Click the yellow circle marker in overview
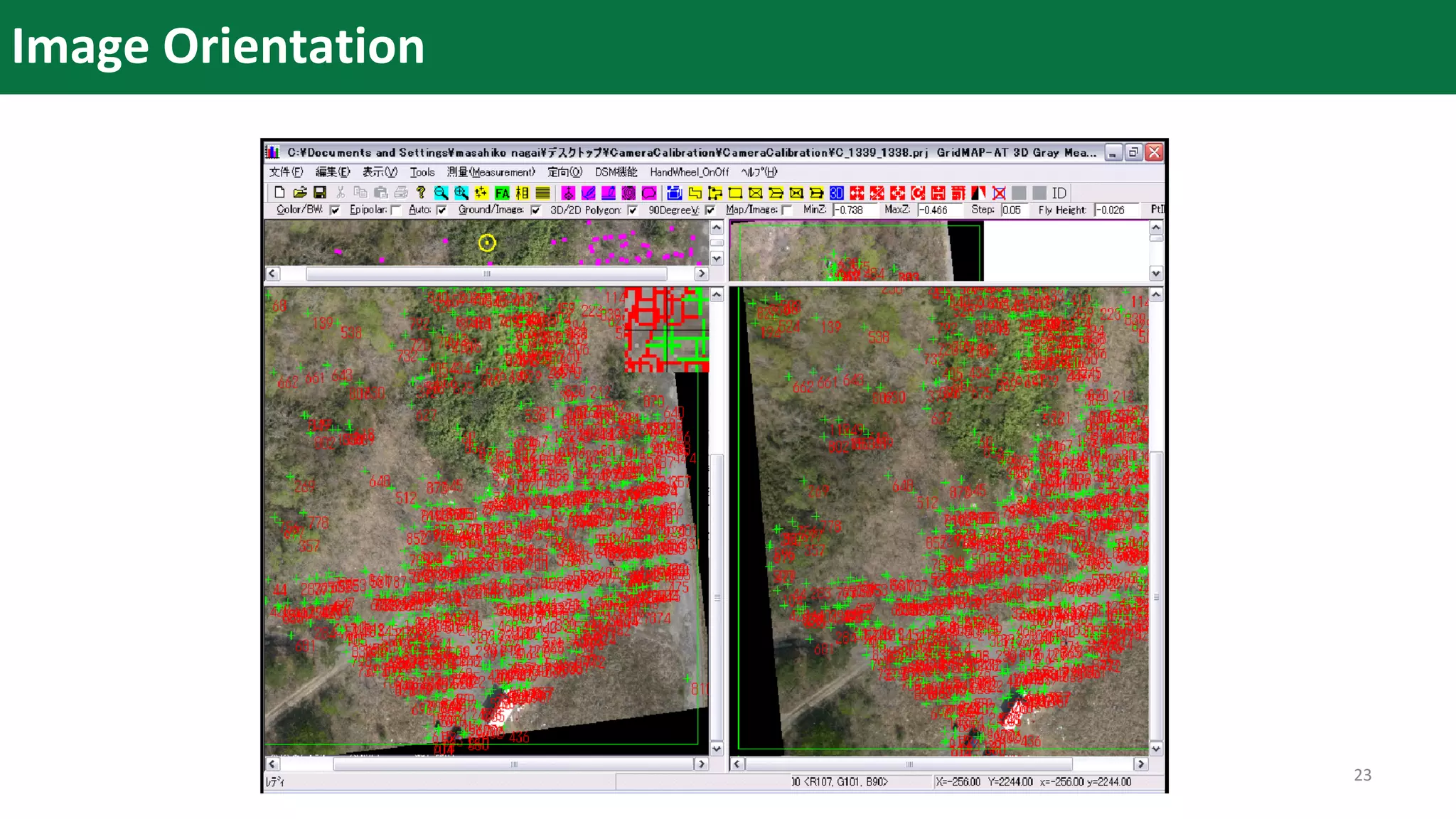Image resolution: width=1456 pixels, height=819 pixels. click(487, 243)
